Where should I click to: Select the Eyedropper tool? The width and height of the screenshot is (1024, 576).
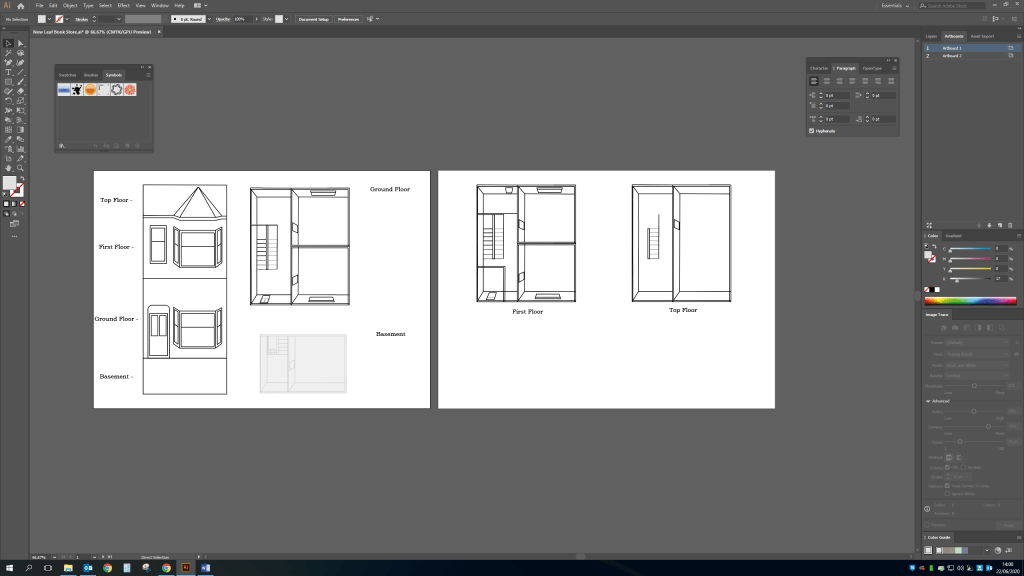click(x=8, y=139)
